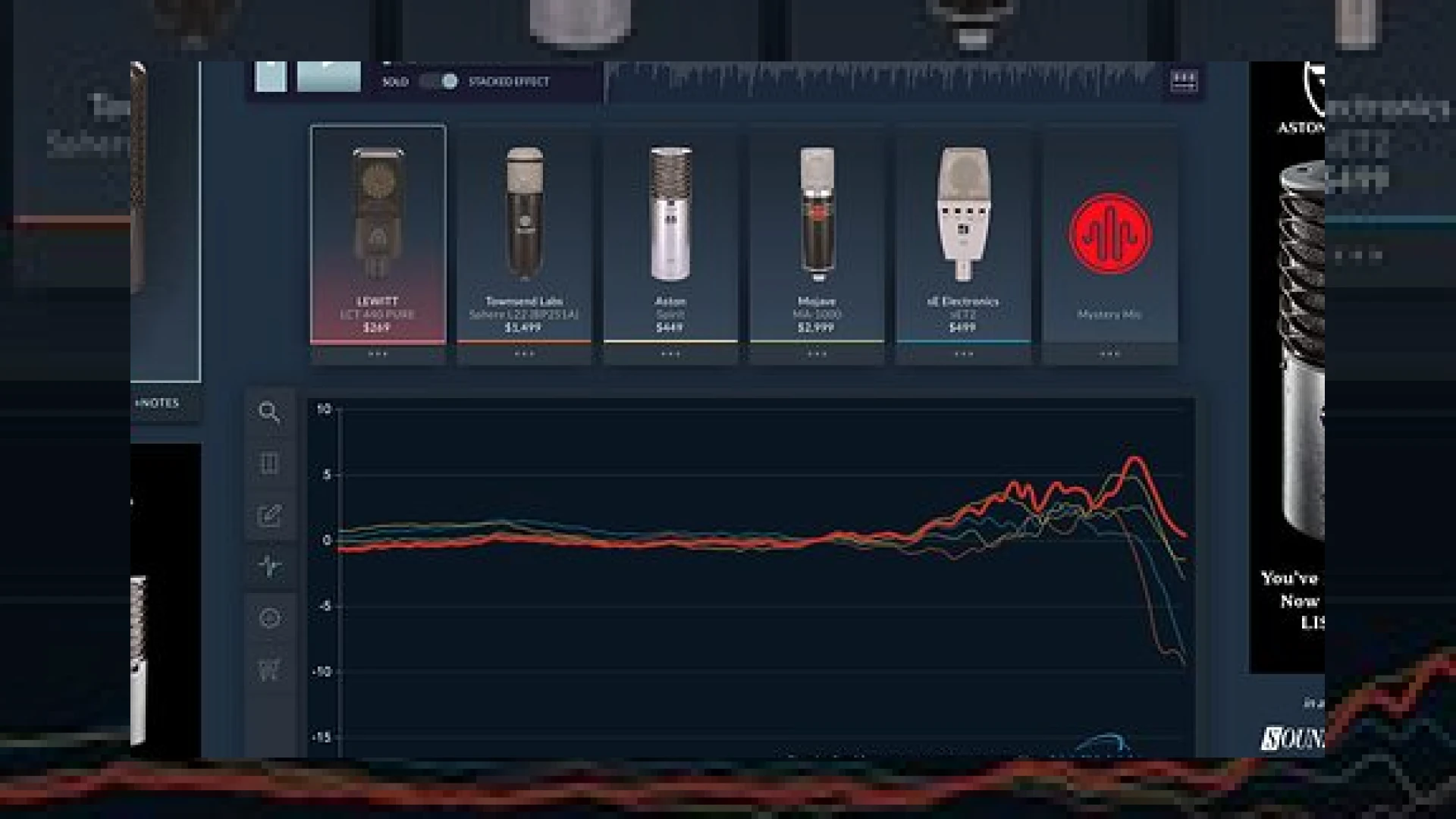Click the 10 dB axis label
The image size is (1456, 819).
pyautogui.click(x=324, y=409)
